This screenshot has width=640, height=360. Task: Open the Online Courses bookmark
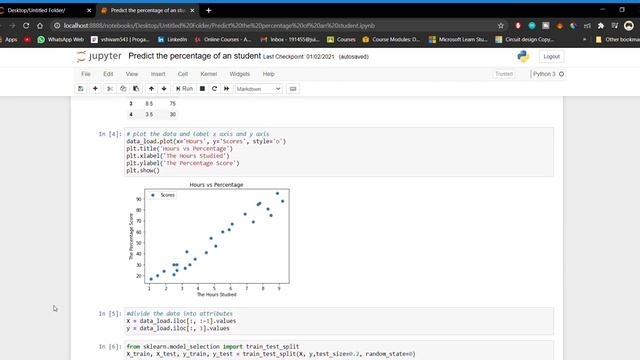coord(223,40)
